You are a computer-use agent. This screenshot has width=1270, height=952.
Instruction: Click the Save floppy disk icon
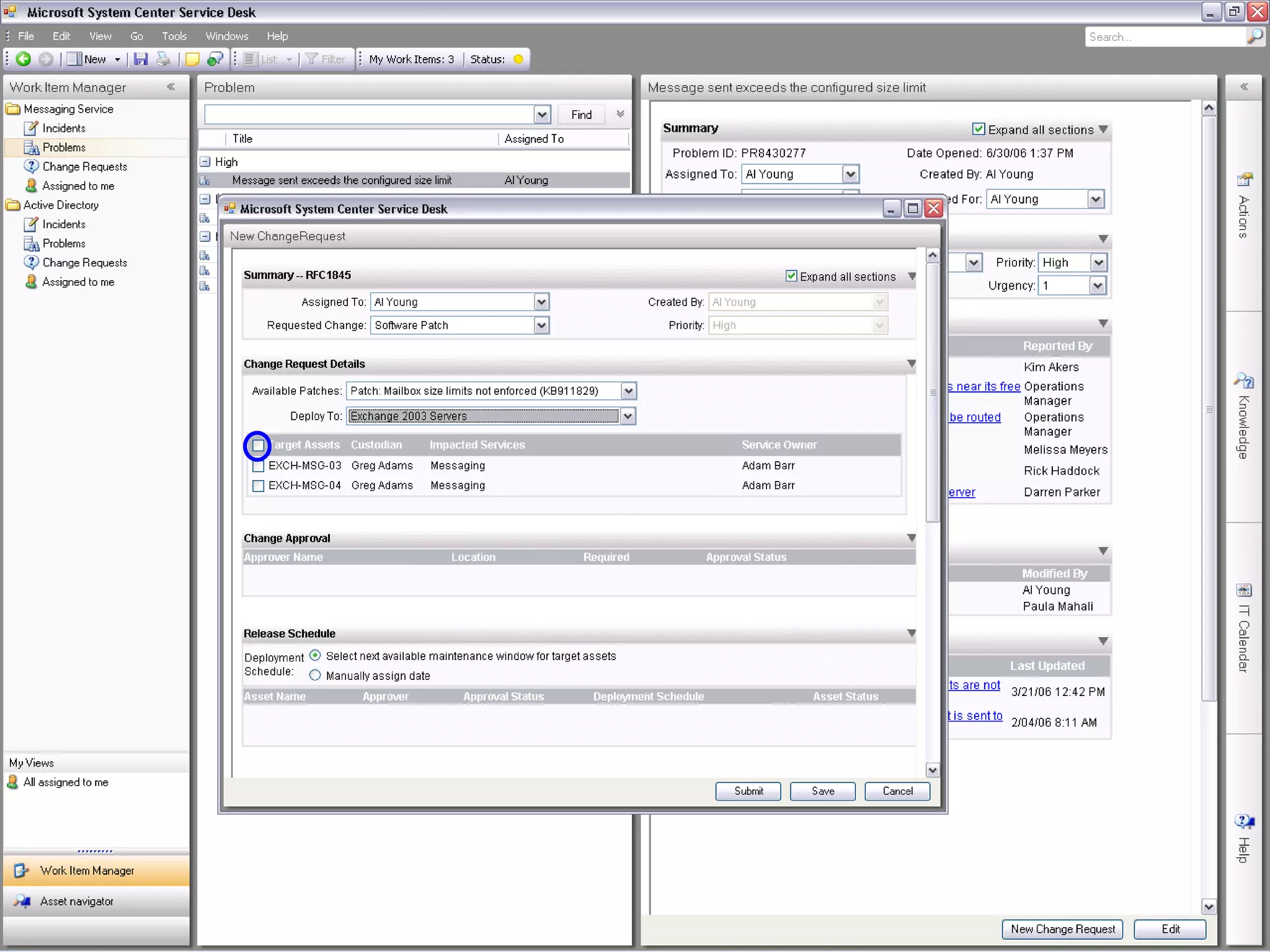coord(141,59)
